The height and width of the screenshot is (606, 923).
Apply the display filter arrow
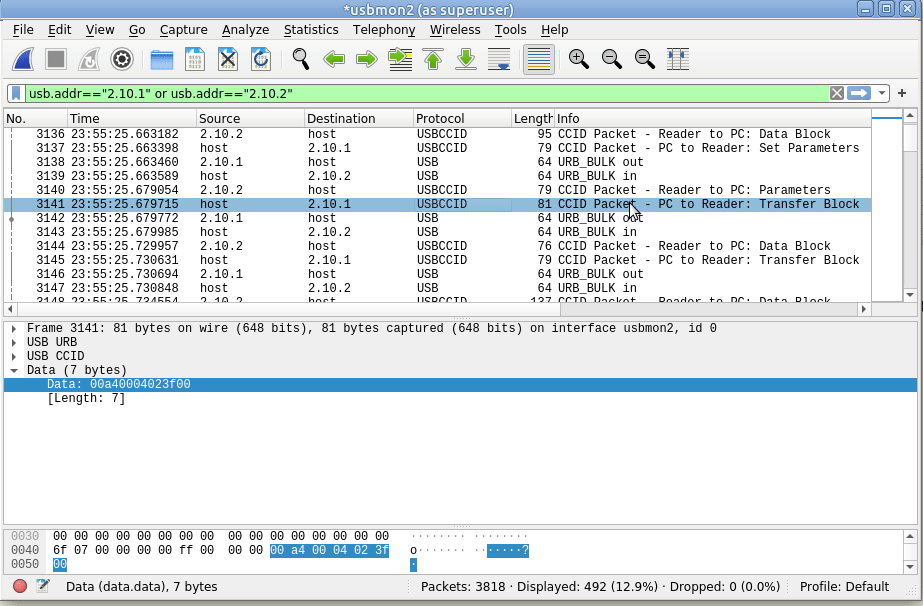click(x=859, y=94)
